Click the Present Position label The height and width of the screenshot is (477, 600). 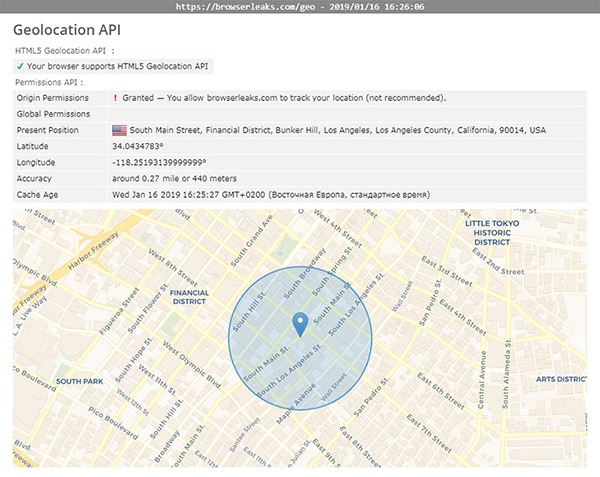coord(47,130)
